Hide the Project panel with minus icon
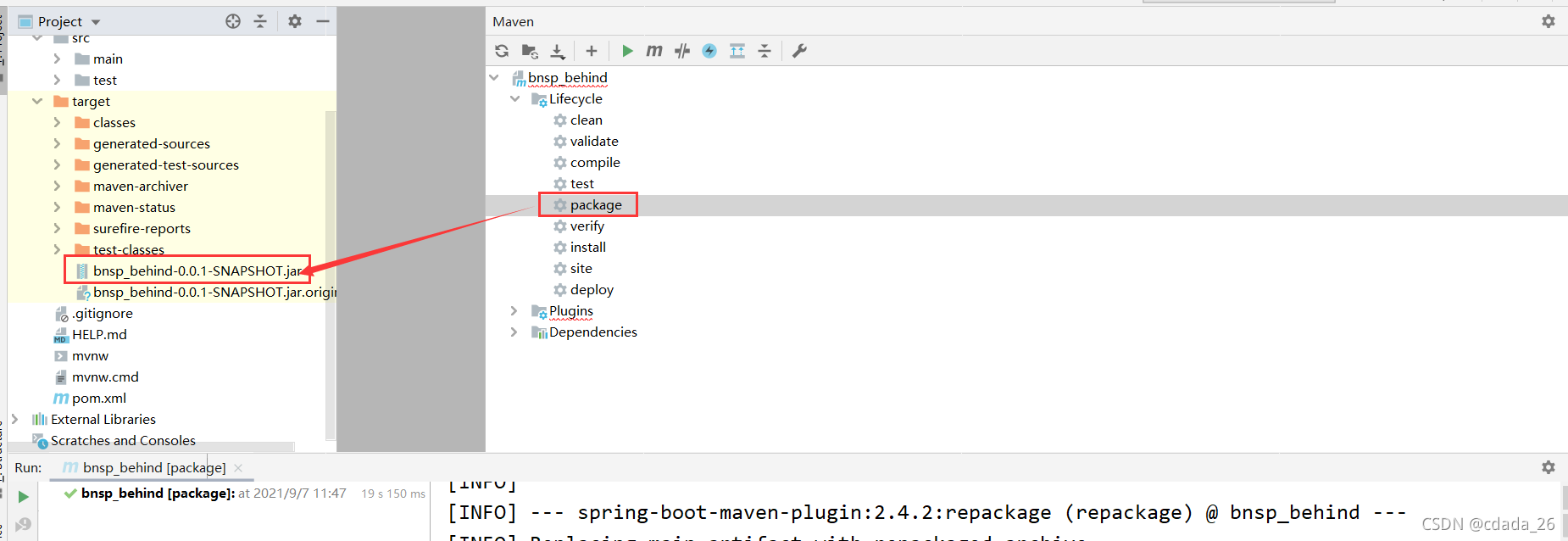The width and height of the screenshot is (1568, 541). tap(323, 21)
